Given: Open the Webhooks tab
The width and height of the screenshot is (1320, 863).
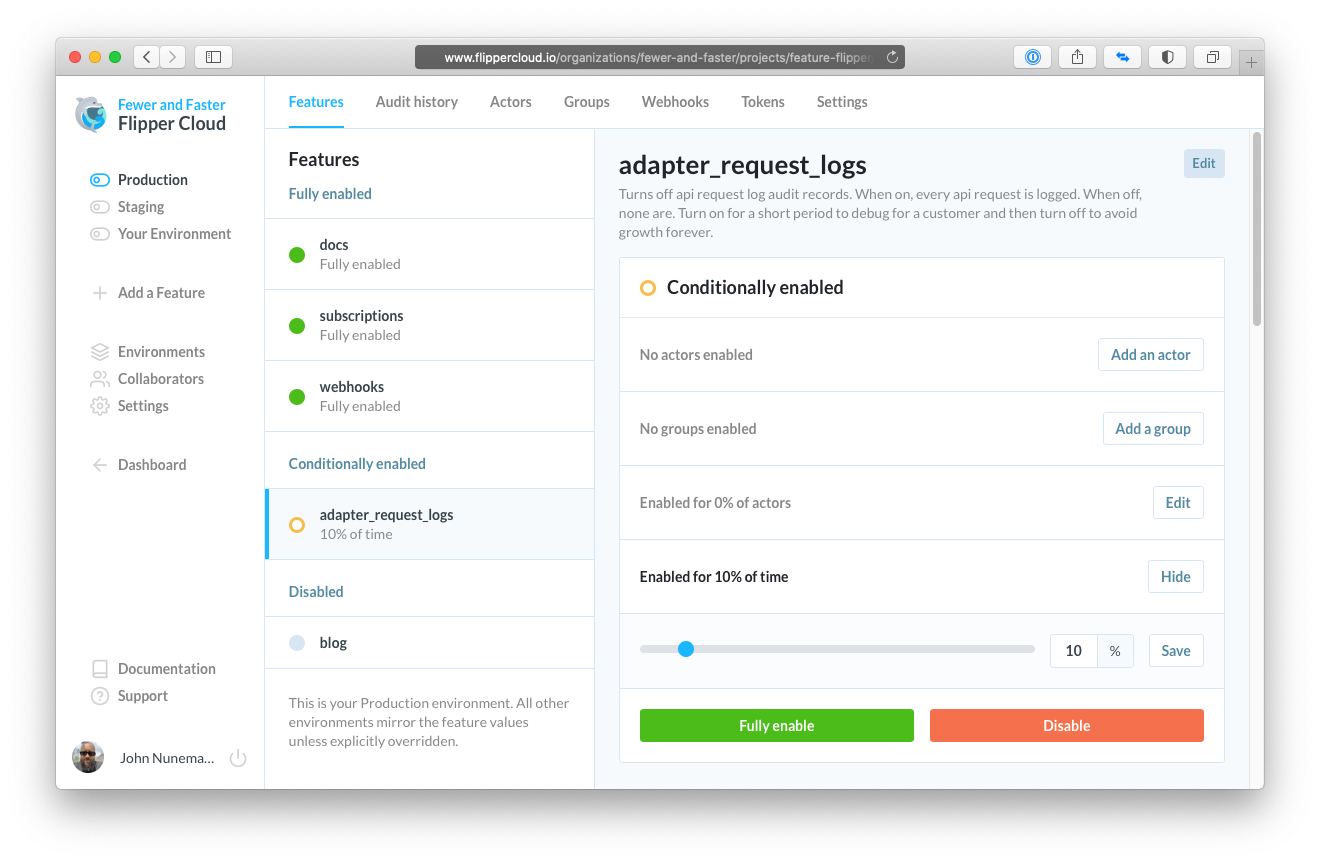Looking at the screenshot, I should pyautogui.click(x=675, y=101).
